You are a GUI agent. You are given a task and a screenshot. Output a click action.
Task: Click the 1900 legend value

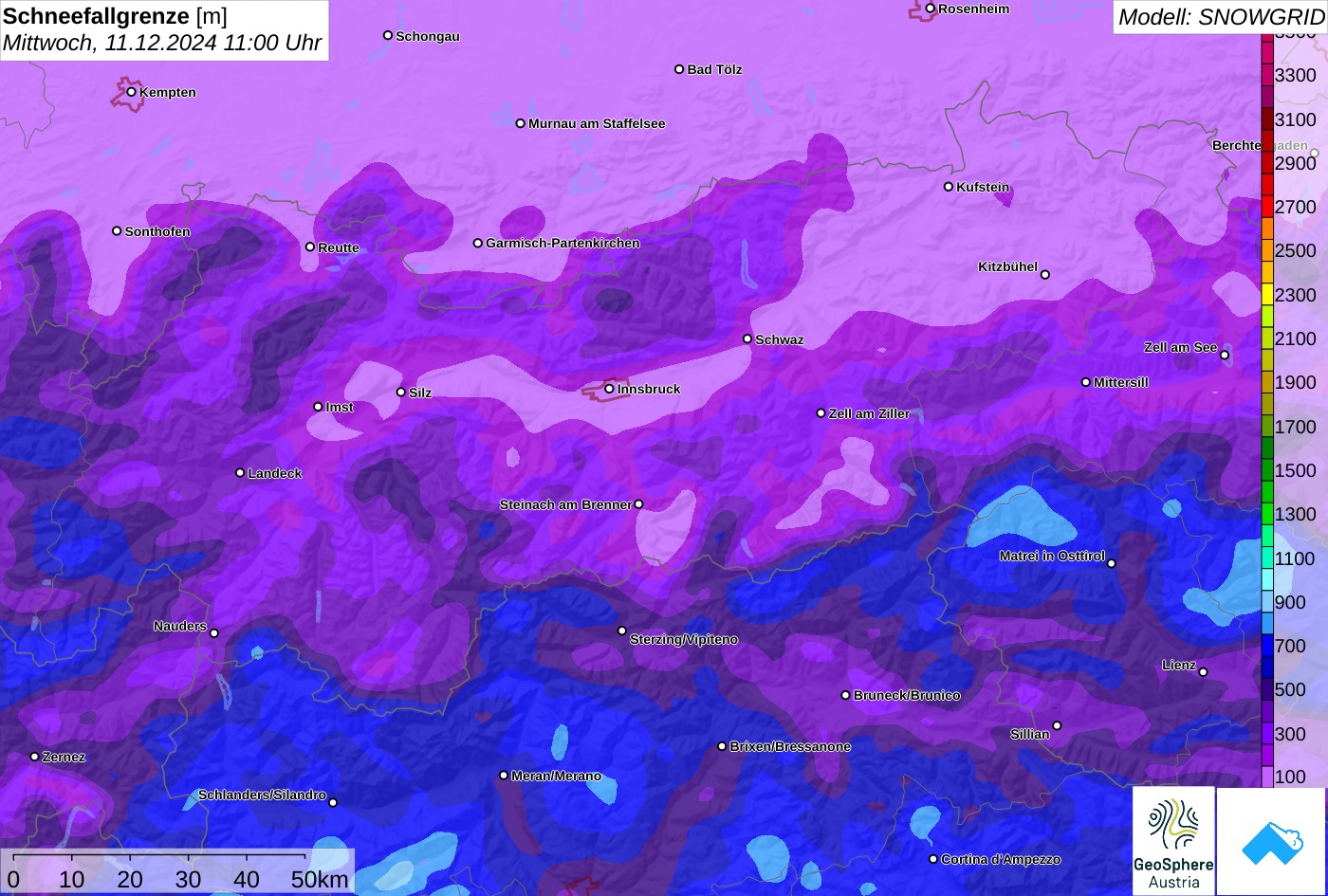(x=1296, y=382)
